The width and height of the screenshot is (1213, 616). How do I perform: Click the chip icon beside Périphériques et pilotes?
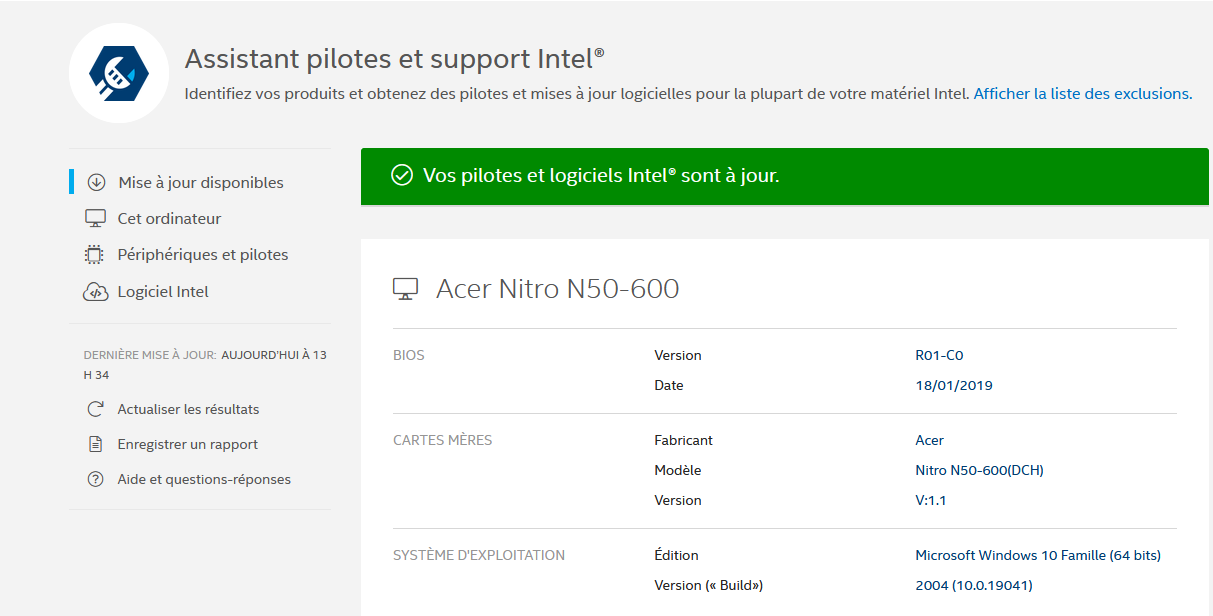click(94, 255)
